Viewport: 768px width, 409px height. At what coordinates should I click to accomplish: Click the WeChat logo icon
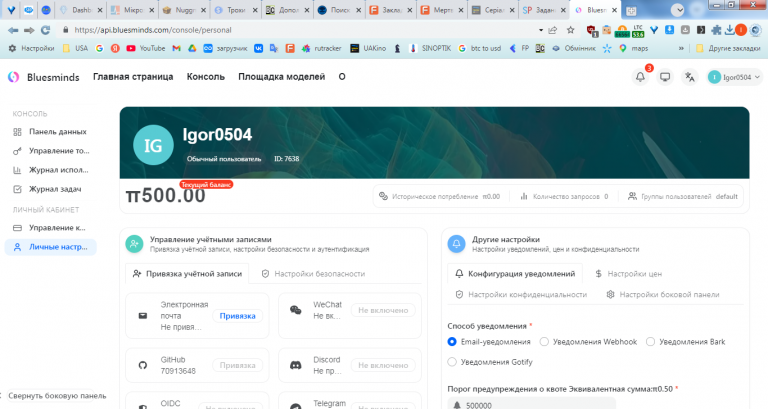click(295, 310)
